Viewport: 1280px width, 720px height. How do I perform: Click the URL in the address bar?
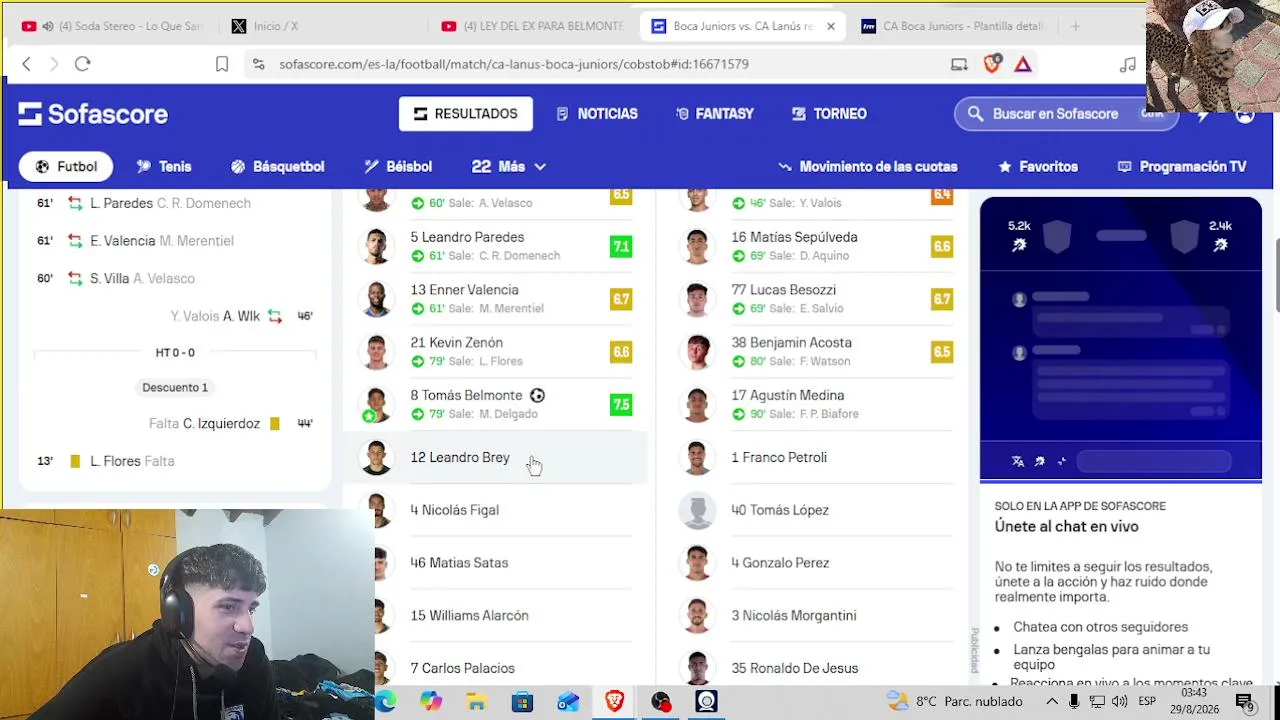pos(514,64)
